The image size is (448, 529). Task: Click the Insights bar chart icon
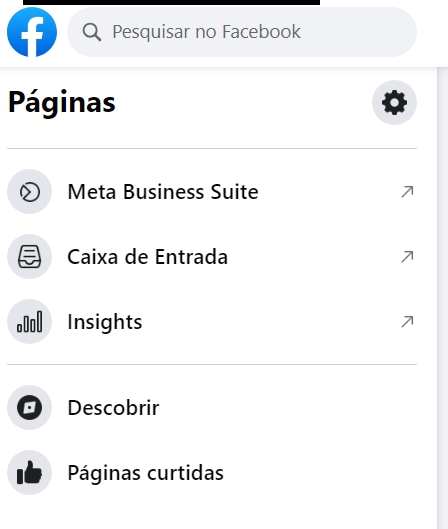click(29, 322)
